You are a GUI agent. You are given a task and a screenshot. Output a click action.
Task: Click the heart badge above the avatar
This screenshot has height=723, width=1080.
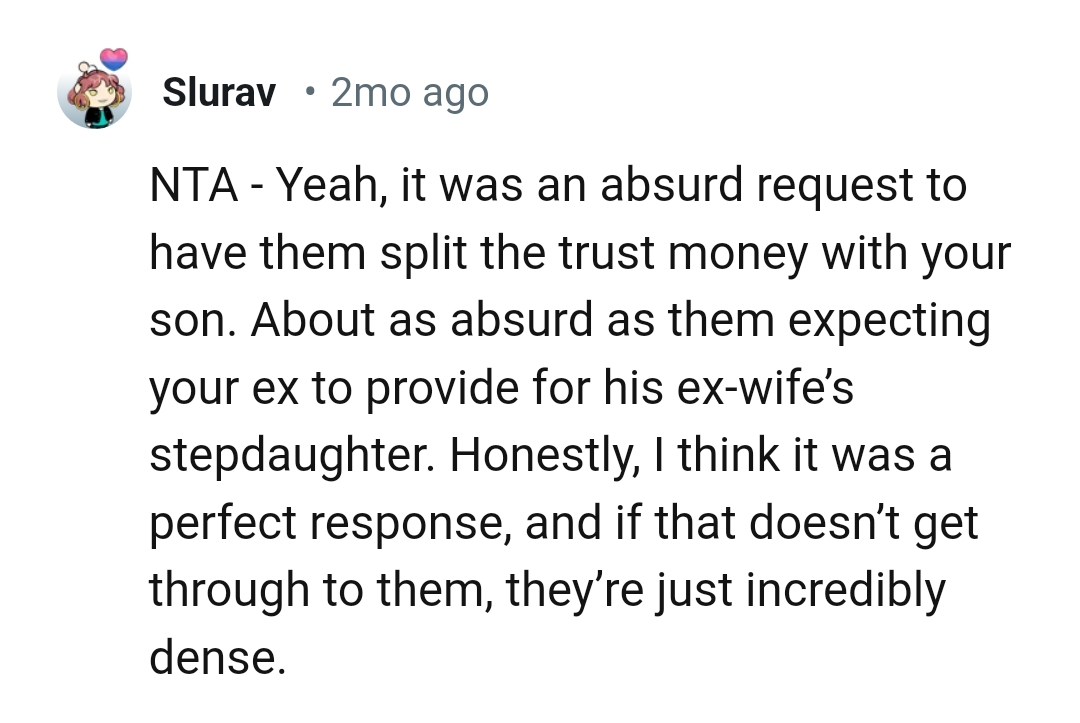(114, 58)
